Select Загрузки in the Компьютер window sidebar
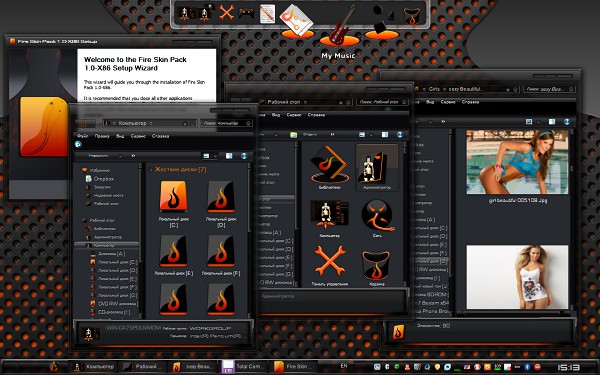The image size is (600, 375). click(98, 187)
